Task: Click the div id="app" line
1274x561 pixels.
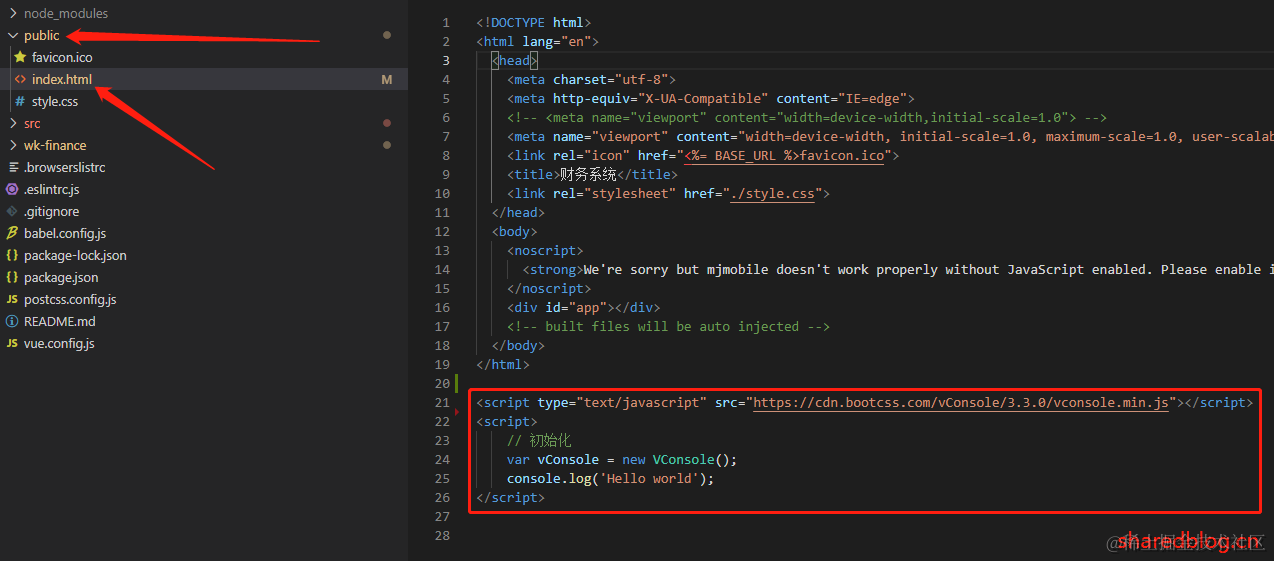Action: click(583, 308)
